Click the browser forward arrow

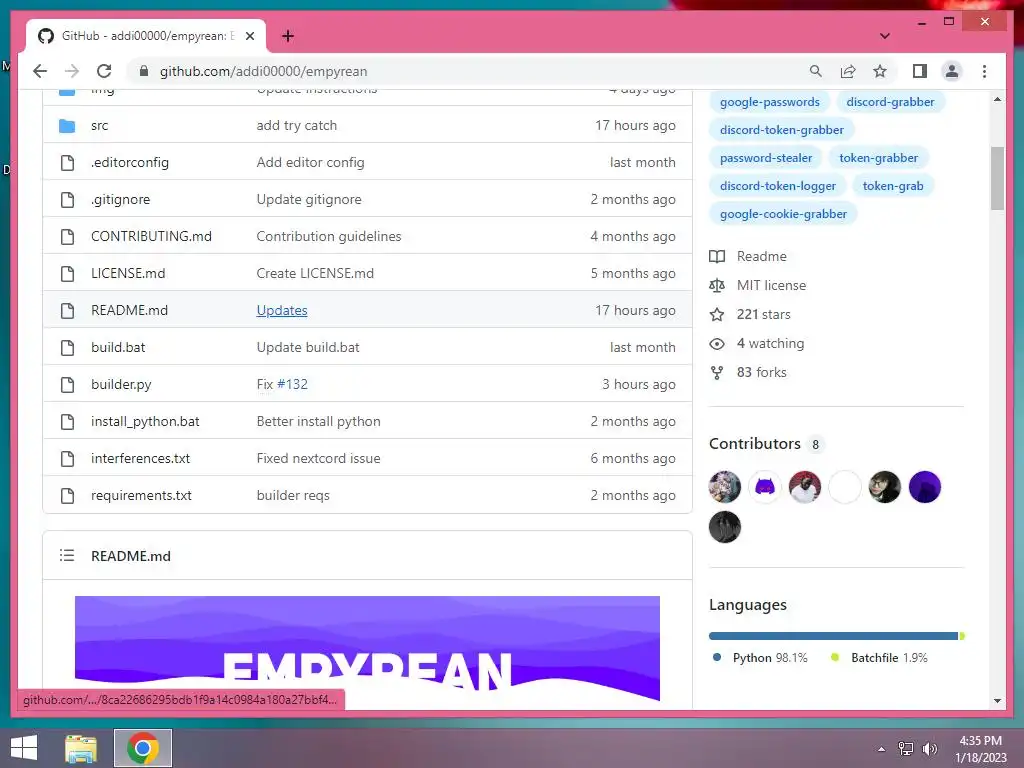point(72,71)
